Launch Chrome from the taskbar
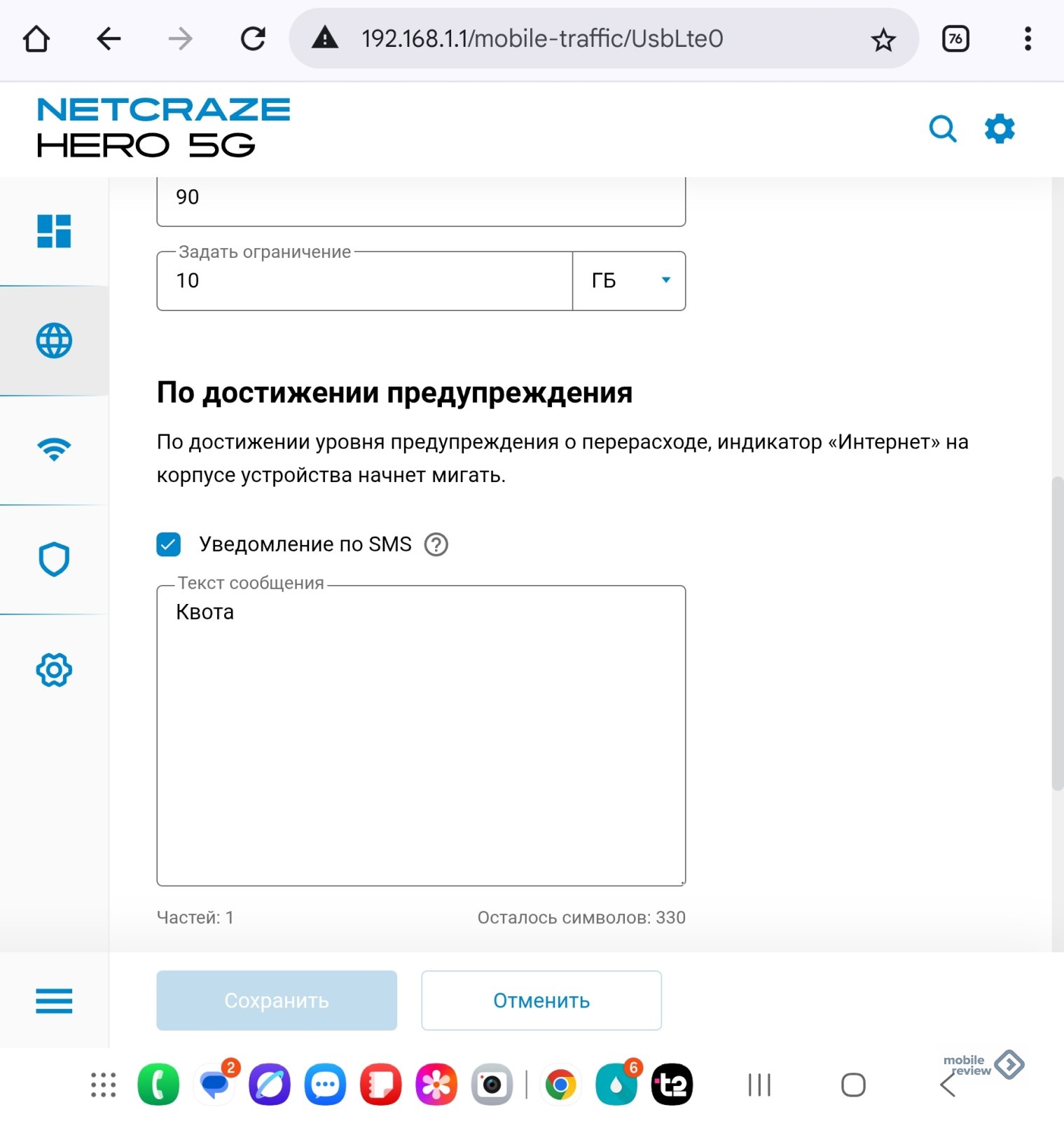This screenshot has height=1121, width=1064. [560, 1085]
